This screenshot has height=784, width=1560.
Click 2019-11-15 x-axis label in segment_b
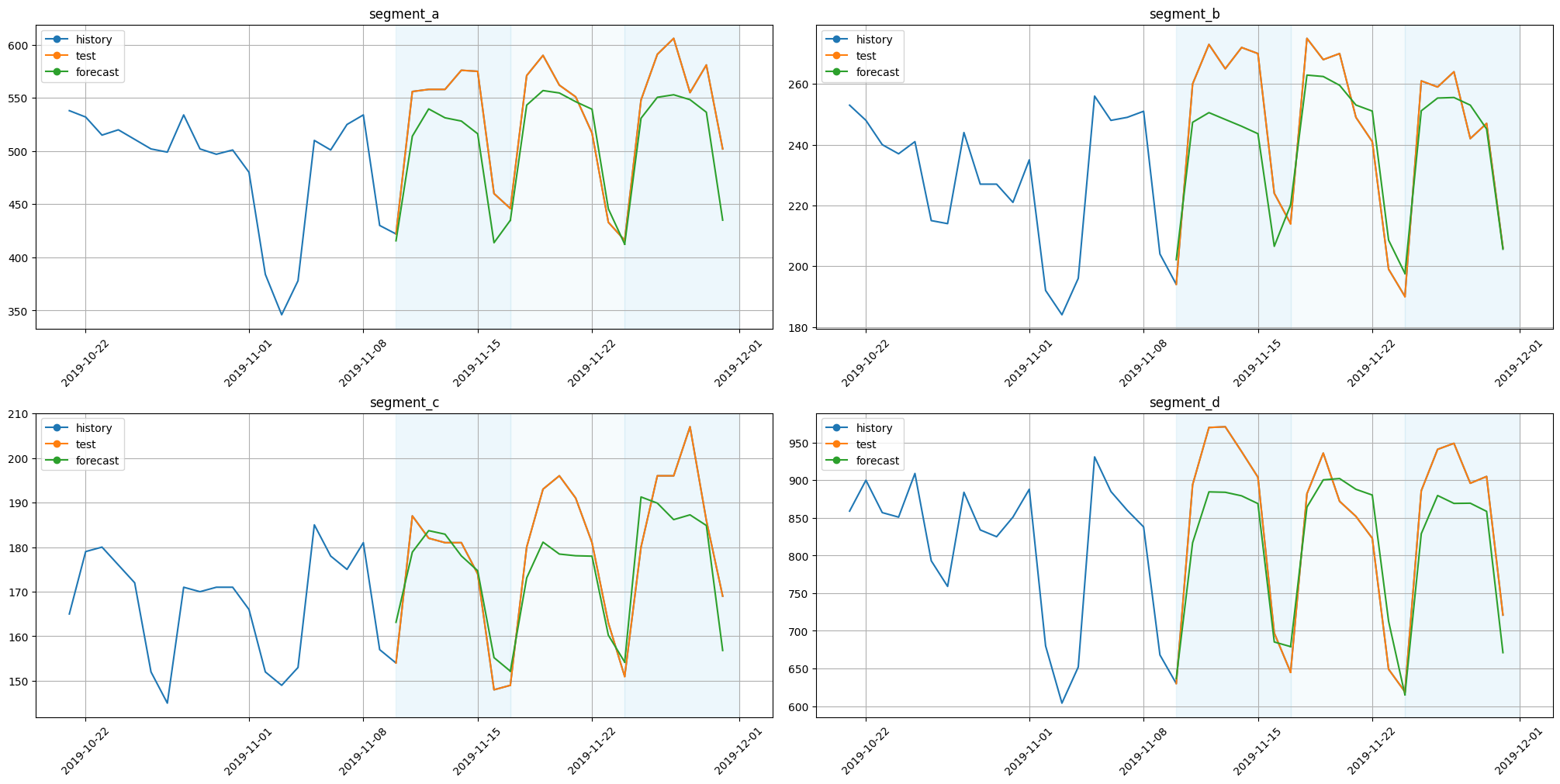tap(1257, 364)
